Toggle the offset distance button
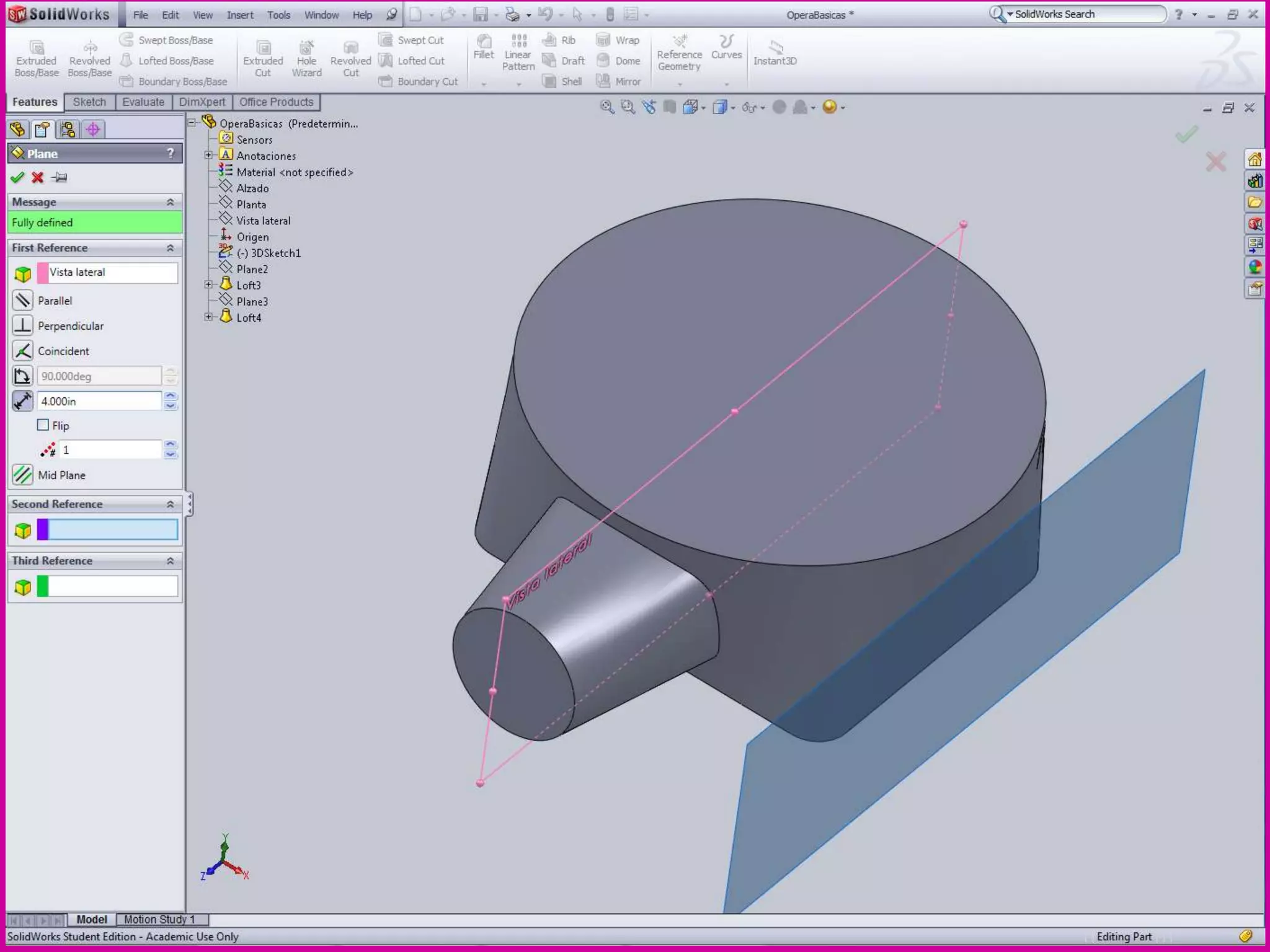Viewport: 1270px width, 952px height. coord(23,401)
